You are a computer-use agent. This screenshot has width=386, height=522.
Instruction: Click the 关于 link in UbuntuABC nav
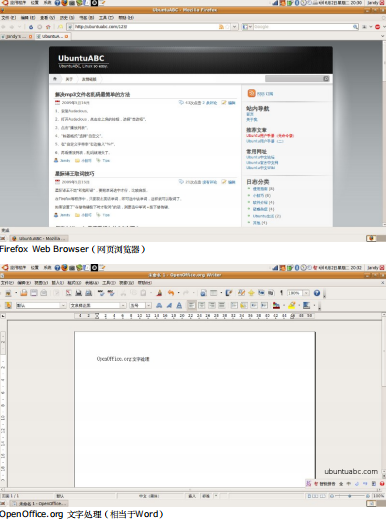tap(69, 79)
